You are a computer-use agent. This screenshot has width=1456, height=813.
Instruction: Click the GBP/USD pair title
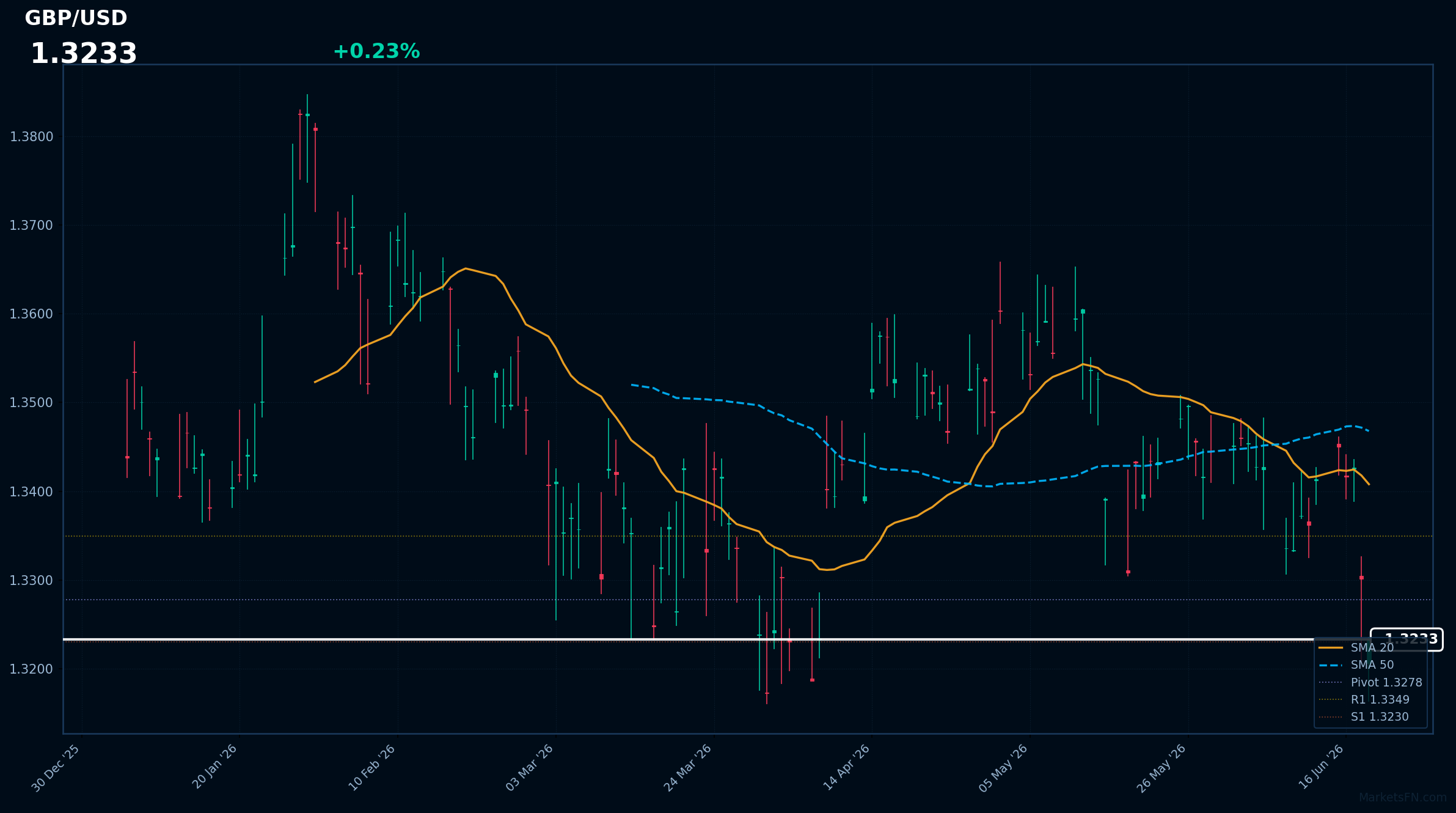[76, 18]
